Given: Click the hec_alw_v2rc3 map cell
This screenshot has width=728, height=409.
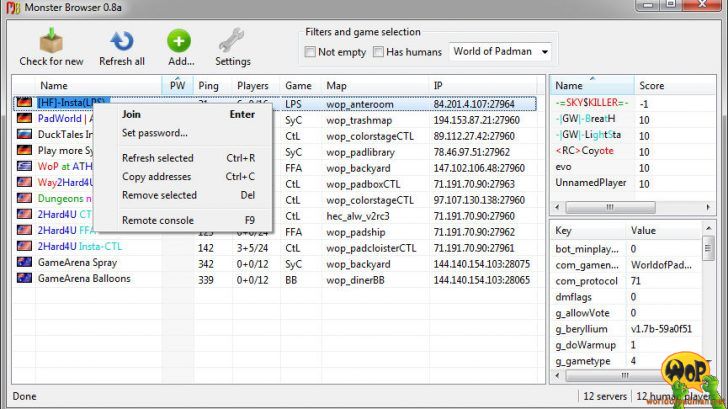Looking at the screenshot, I should (x=358, y=216).
